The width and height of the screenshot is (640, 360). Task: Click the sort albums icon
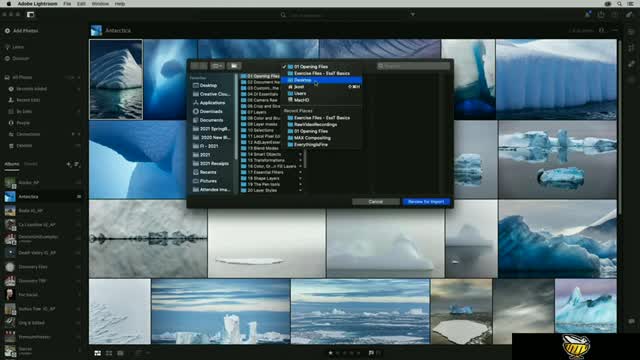[x=77, y=164]
